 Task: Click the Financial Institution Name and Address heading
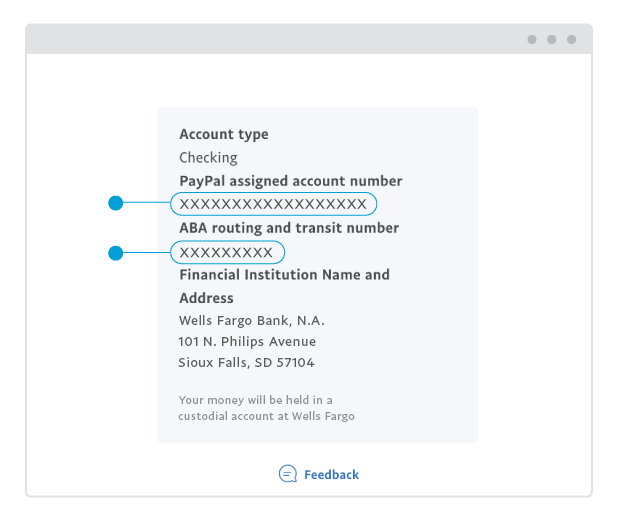coord(284,275)
